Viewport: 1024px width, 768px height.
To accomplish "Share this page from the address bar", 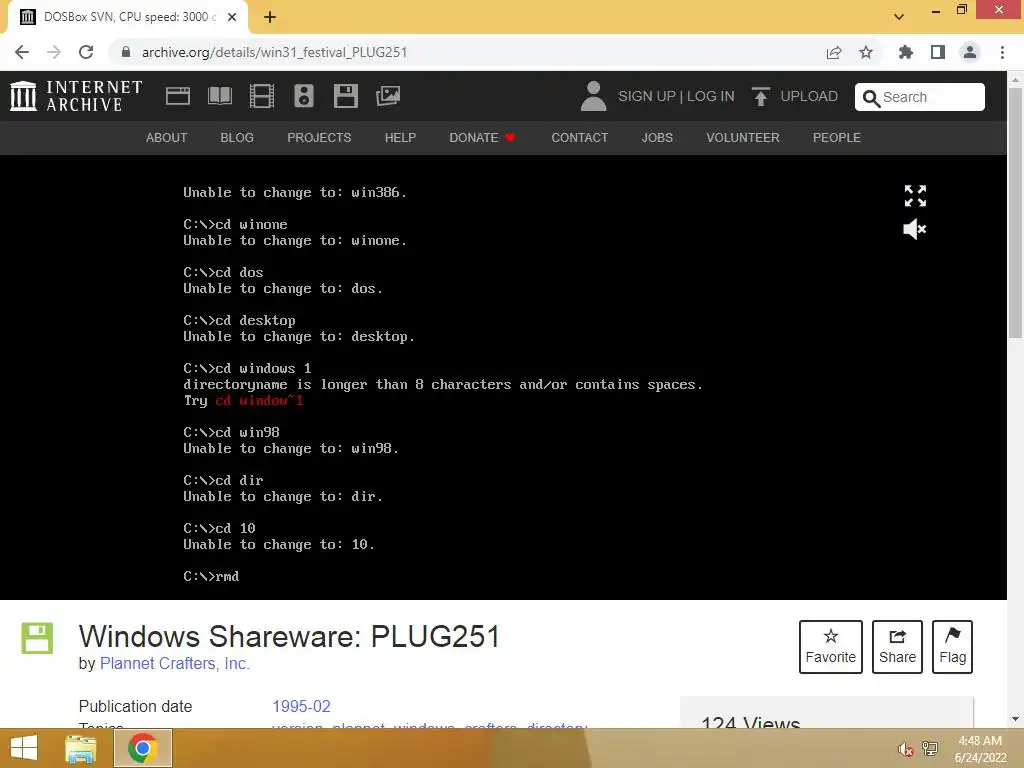I will pyautogui.click(x=834, y=52).
